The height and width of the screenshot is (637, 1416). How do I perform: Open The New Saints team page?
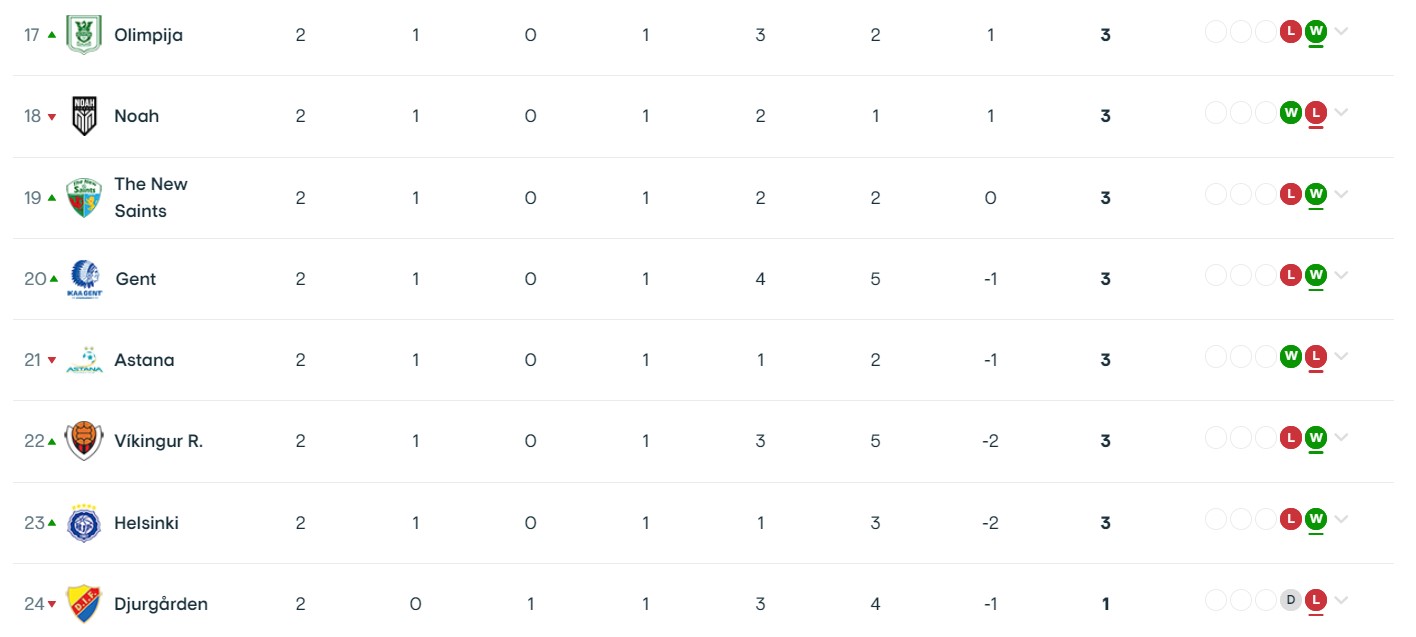(x=151, y=198)
